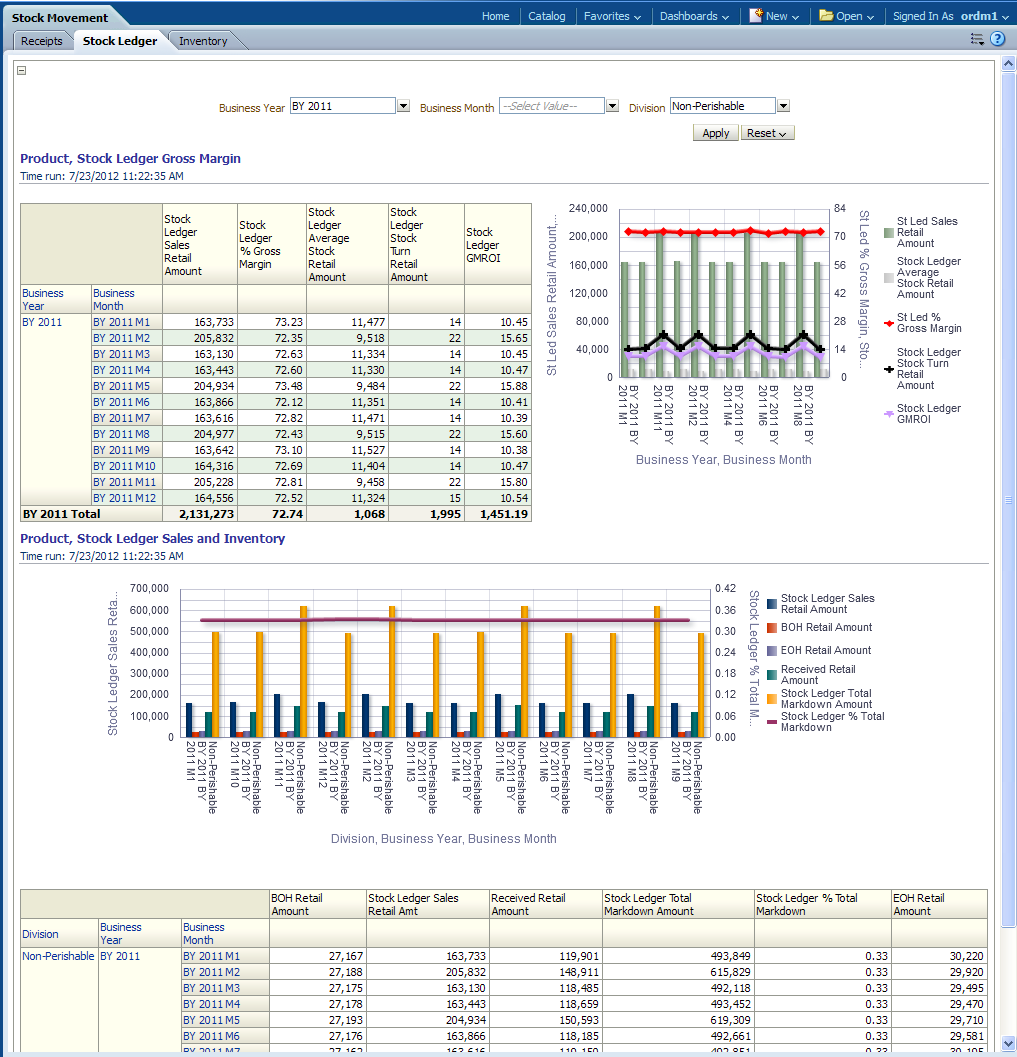
Task: Open the Reset options dropdown
Action: tap(767, 133)
